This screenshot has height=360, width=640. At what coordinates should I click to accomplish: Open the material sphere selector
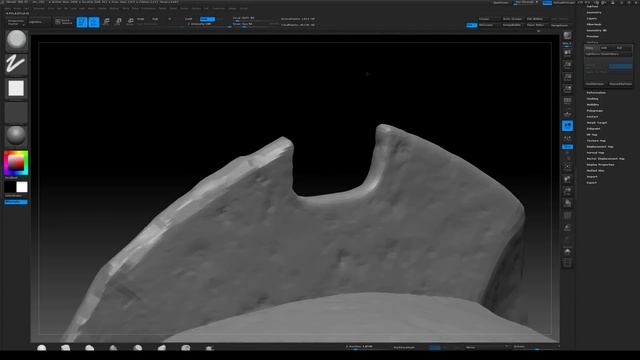(16, 136)
